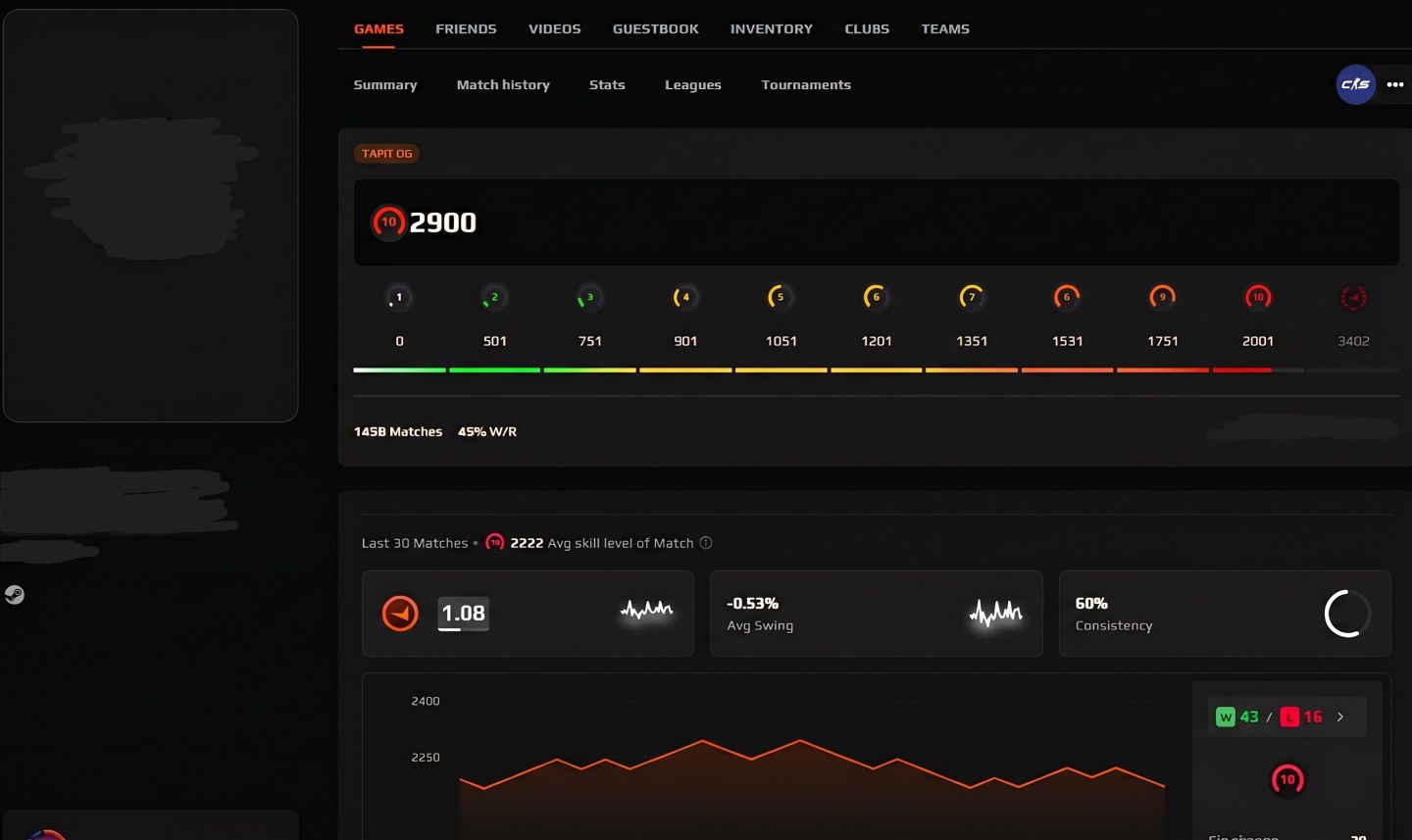
Task: Switch to the VIDEOS tab
Action: (x=555, y=29)
